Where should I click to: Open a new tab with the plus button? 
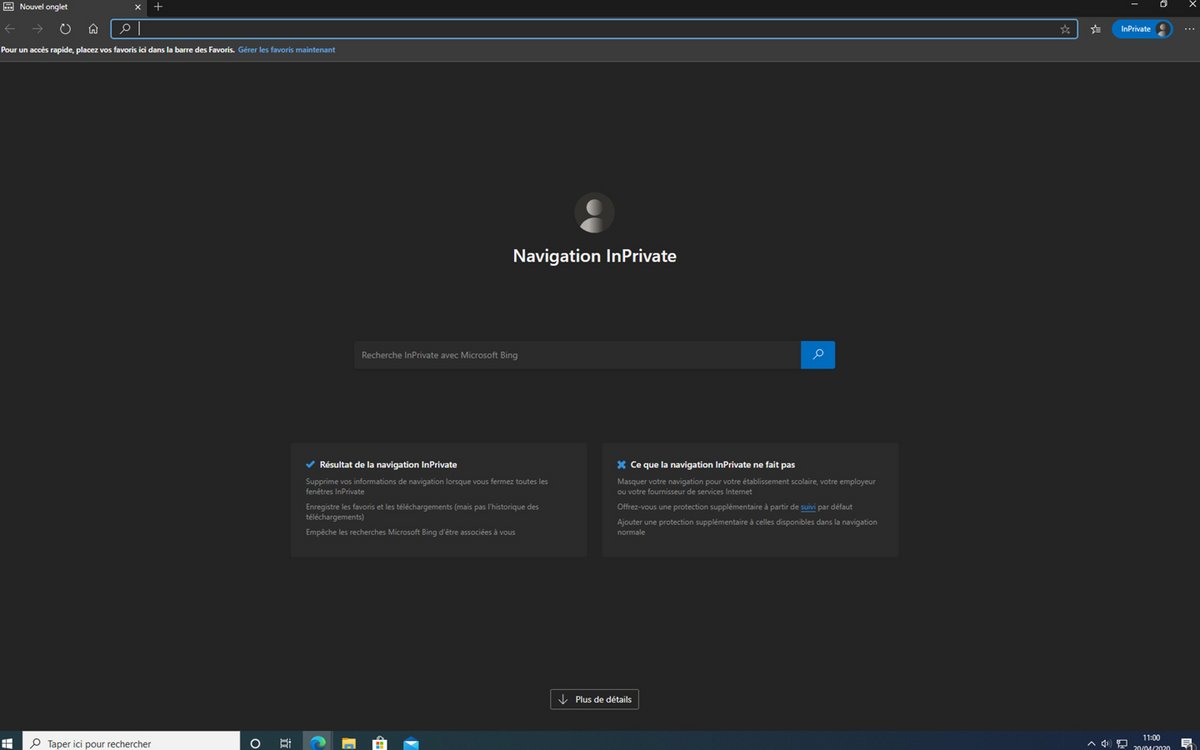pyautogui.click(x=158, y=7)
